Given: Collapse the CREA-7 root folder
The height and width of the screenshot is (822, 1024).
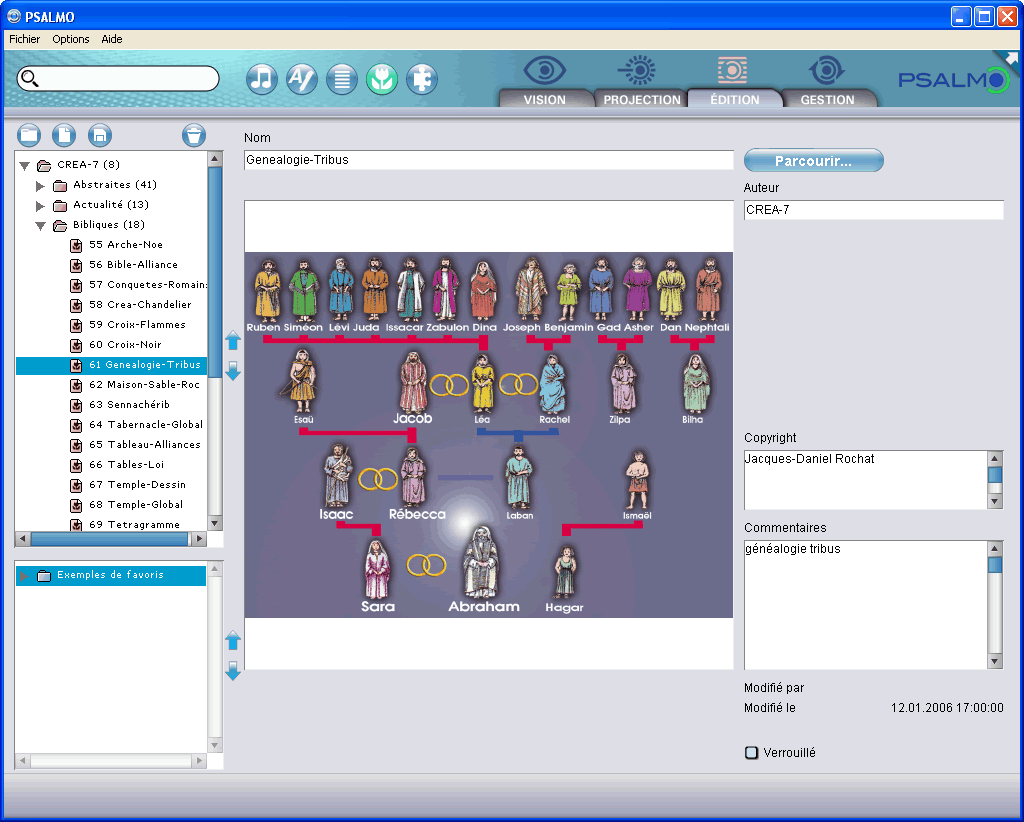Looking at the screenshot, I should (x=25, y=166).
